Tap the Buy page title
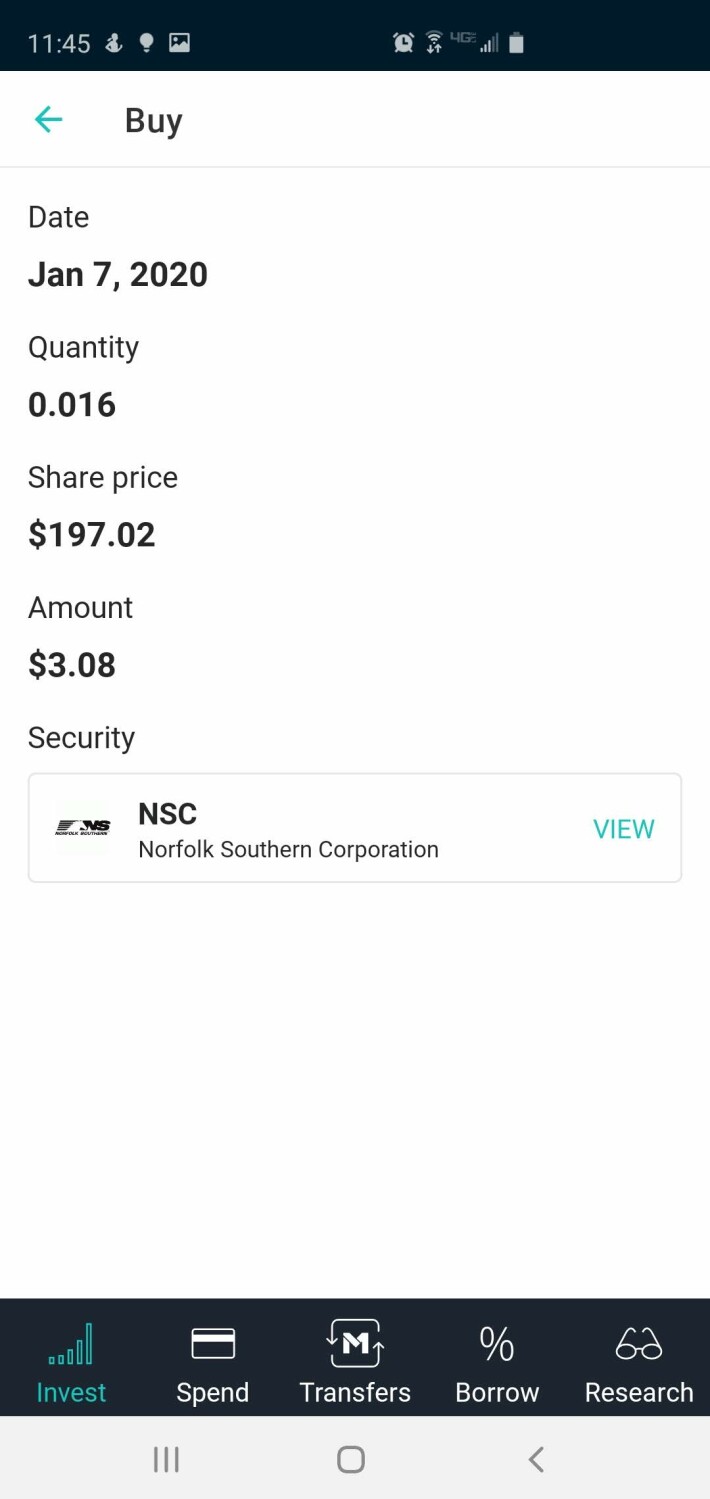 coord(154,121)
